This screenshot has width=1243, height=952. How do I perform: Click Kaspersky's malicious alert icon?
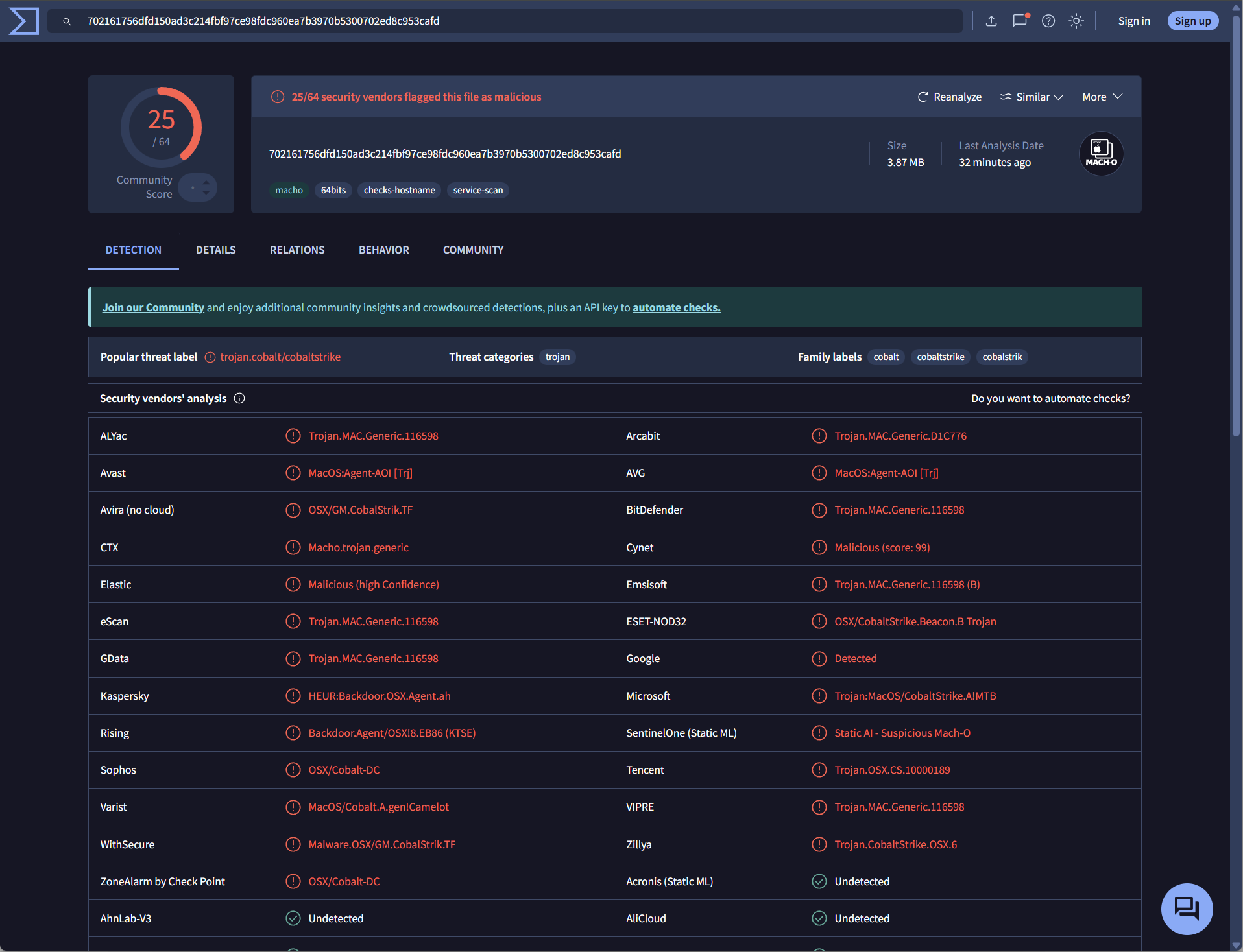point(293,696)
